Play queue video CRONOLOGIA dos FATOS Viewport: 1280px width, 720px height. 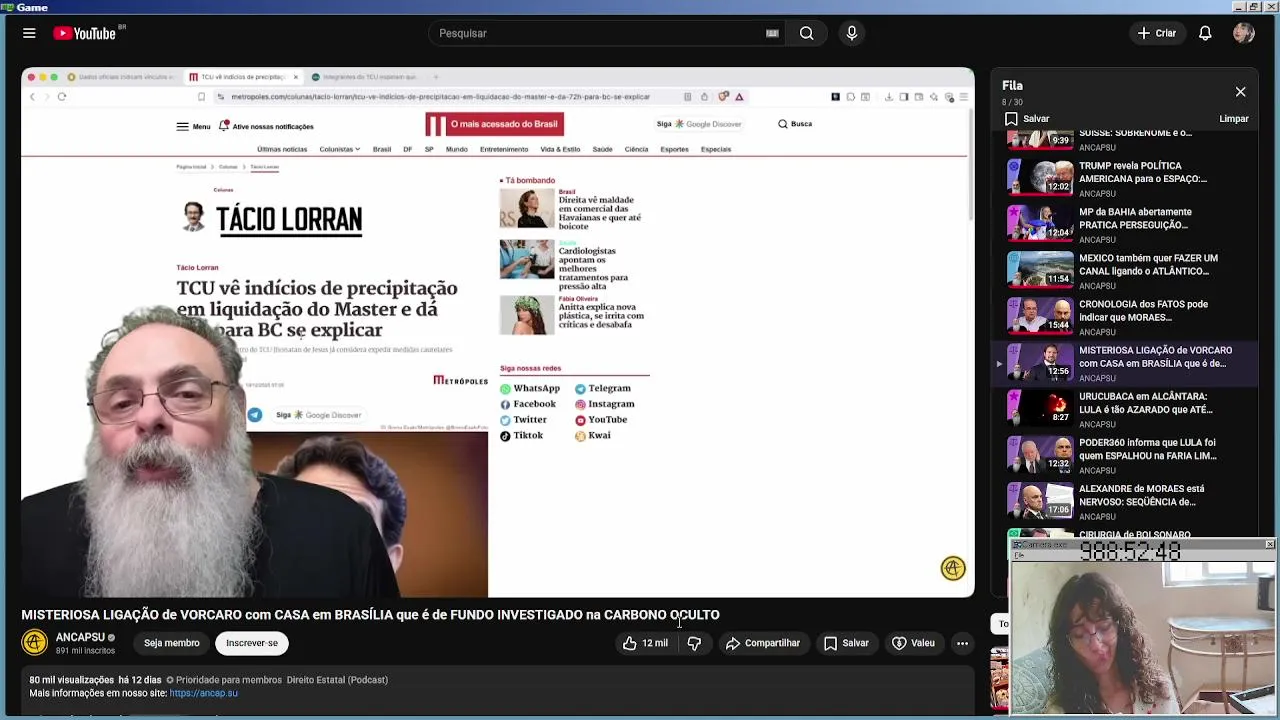[x=1143, y=310]
